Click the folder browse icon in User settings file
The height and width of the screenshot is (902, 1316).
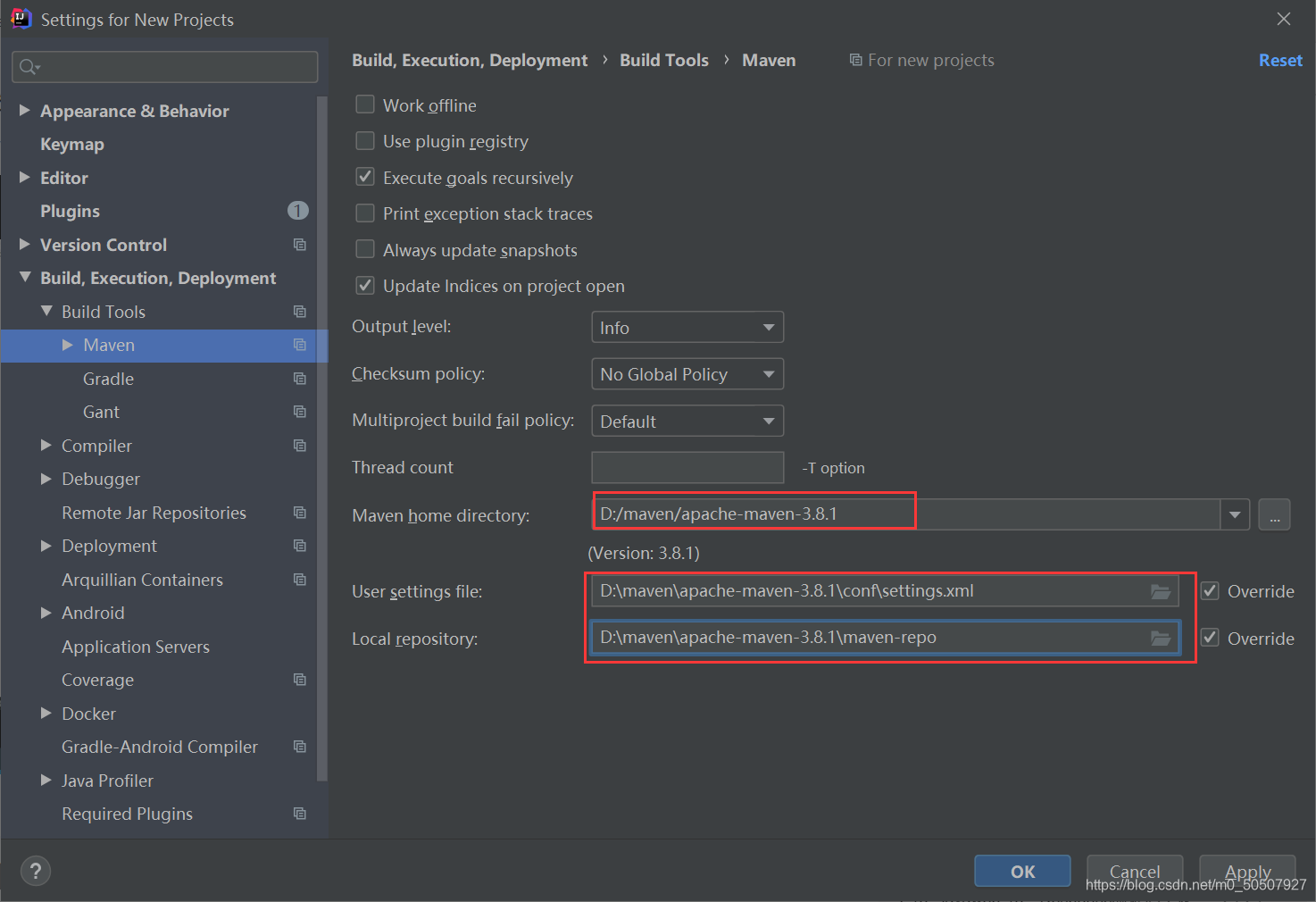pos(1161,591)
